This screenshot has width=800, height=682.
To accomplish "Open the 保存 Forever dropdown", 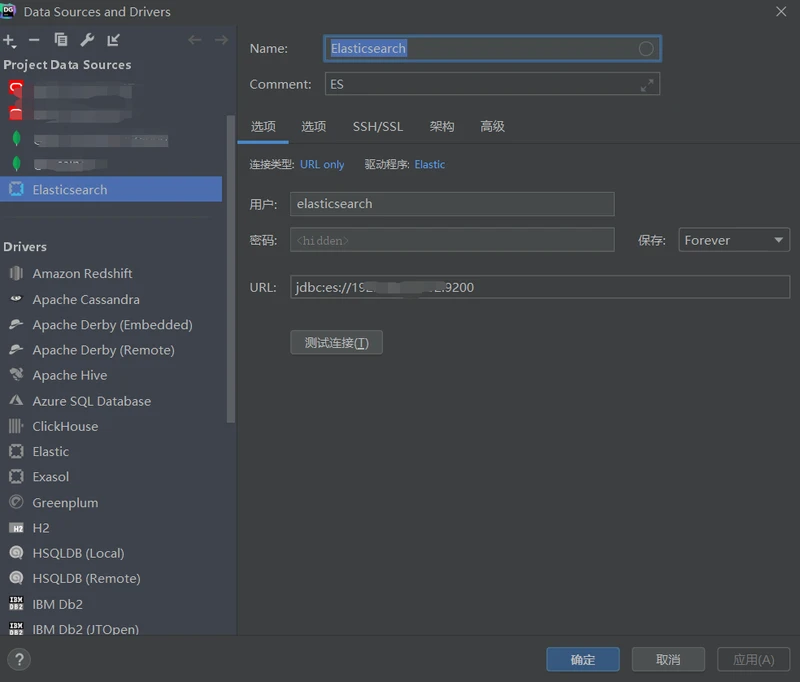I will [x=734, y=240].
